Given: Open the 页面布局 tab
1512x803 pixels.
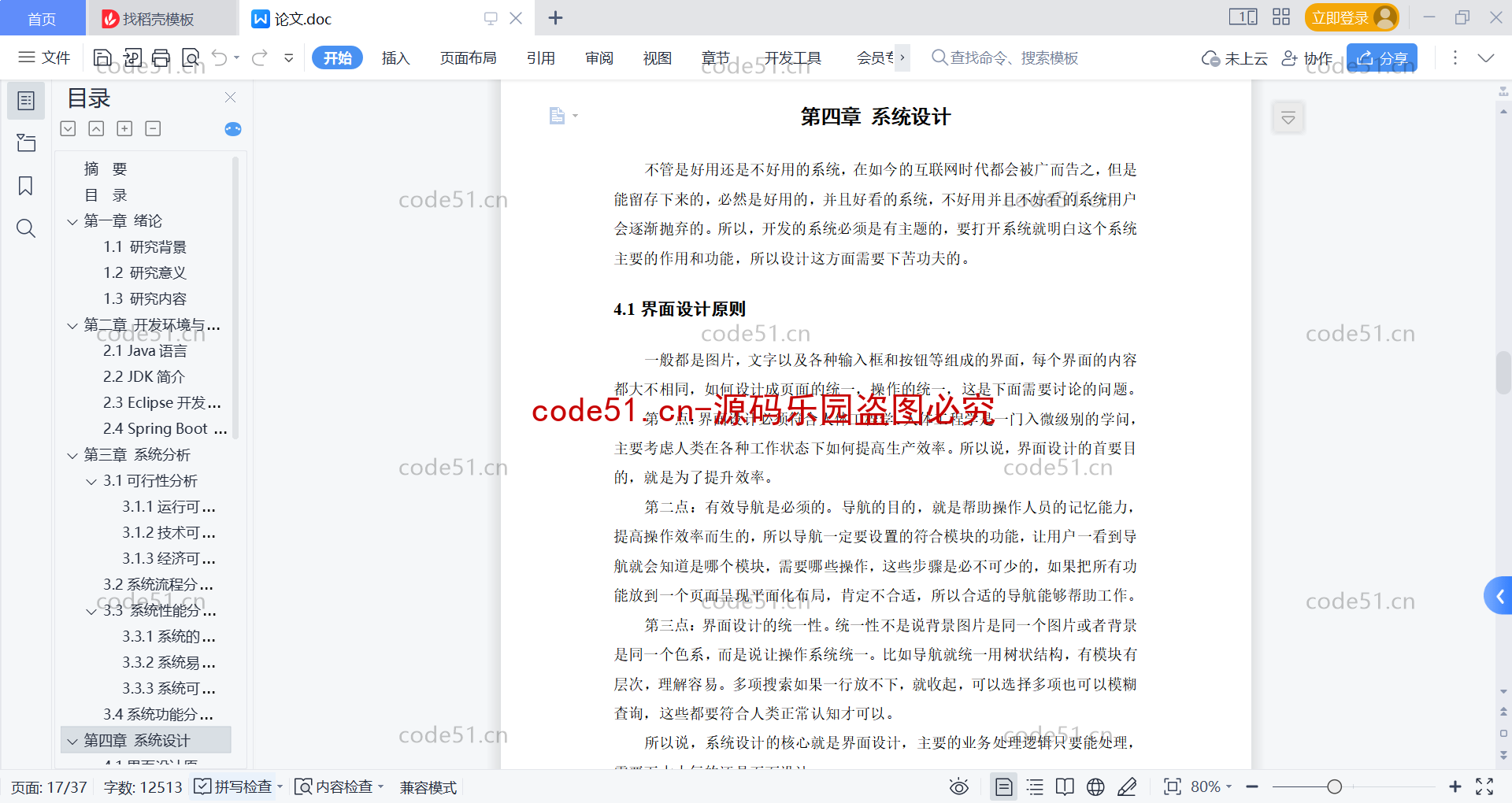Looking at the screenshot, I should [x=468, y=57].
